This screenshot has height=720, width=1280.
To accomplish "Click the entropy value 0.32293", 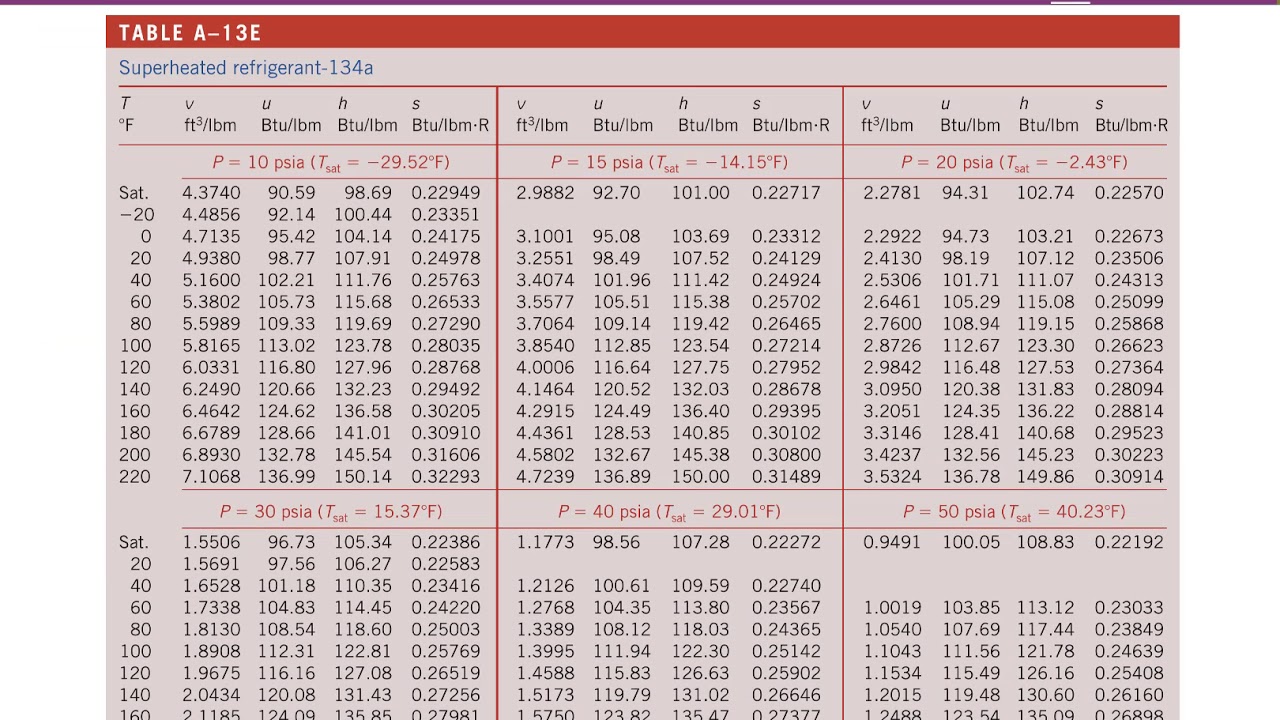I will click(446, 476).
